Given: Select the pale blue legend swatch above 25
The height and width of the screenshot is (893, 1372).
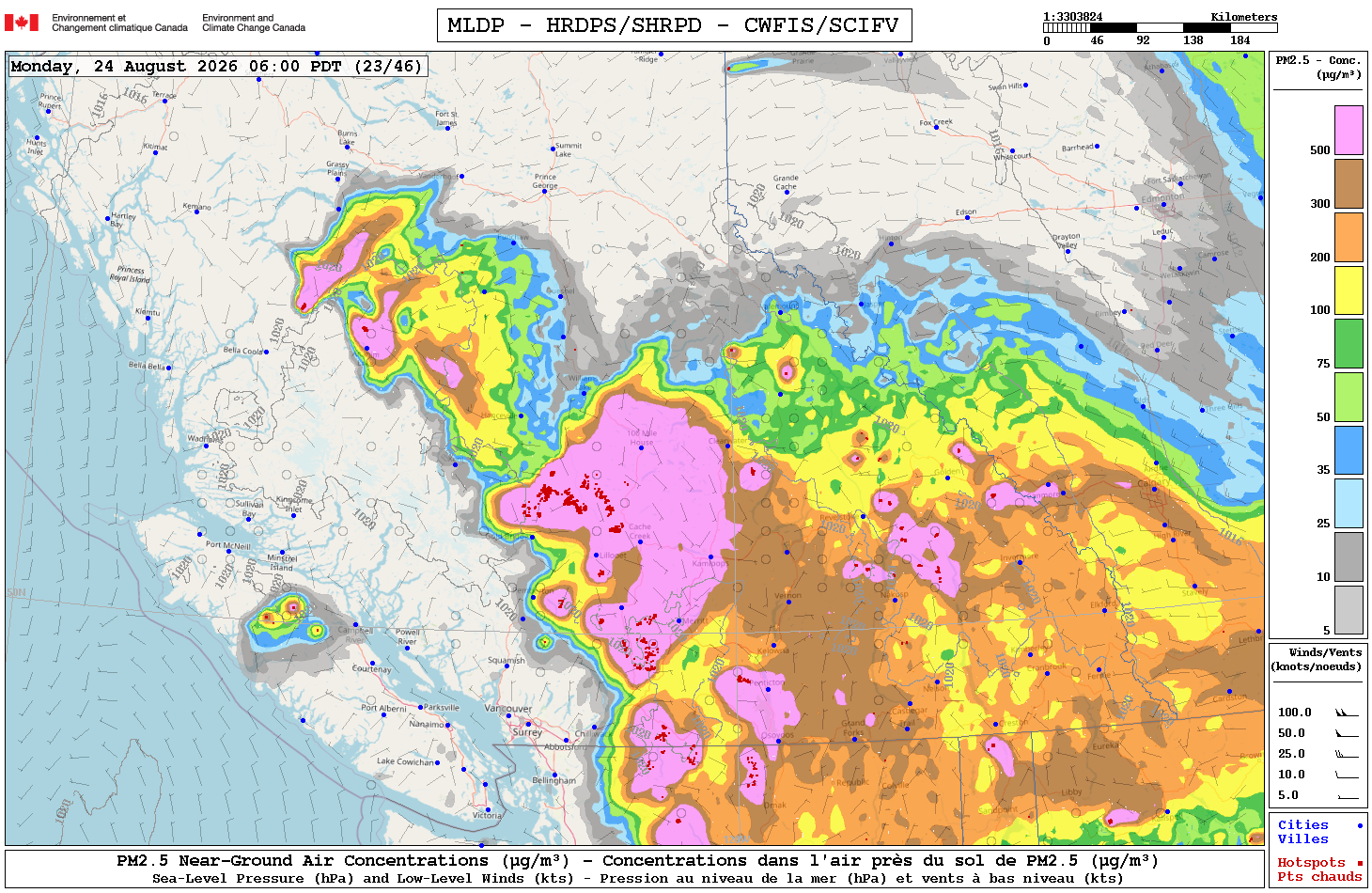Looking at the screenshot, I should click(1349, 504).
